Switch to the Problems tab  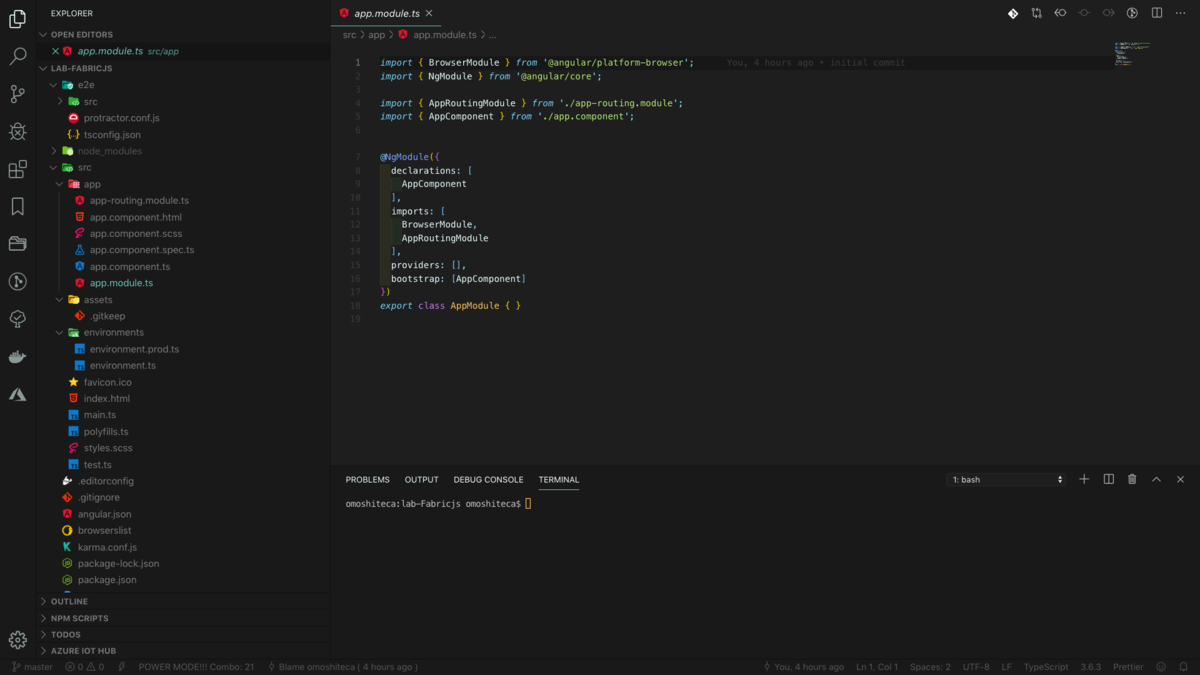(368, 480)
